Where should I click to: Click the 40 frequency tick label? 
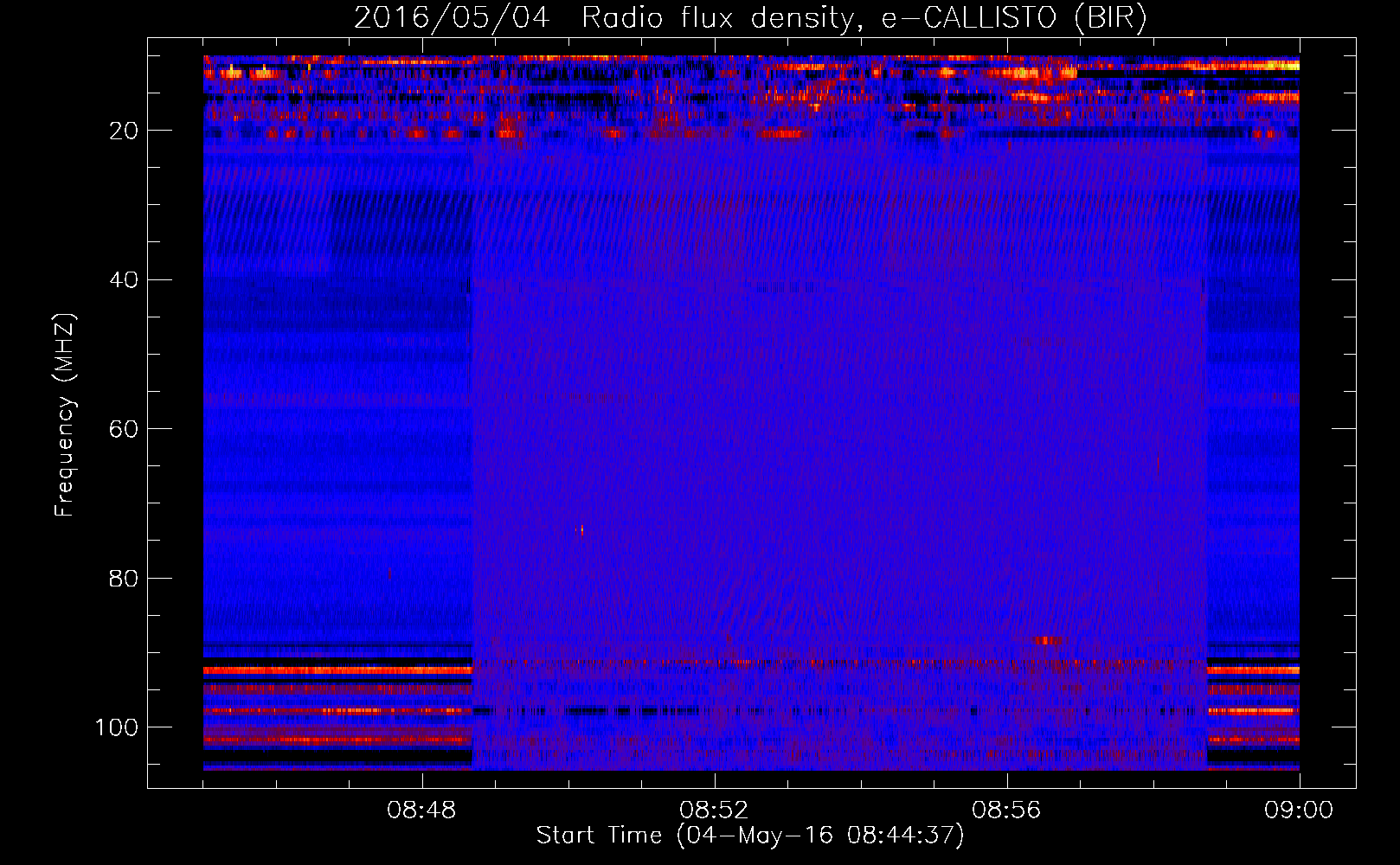(125, 280)
